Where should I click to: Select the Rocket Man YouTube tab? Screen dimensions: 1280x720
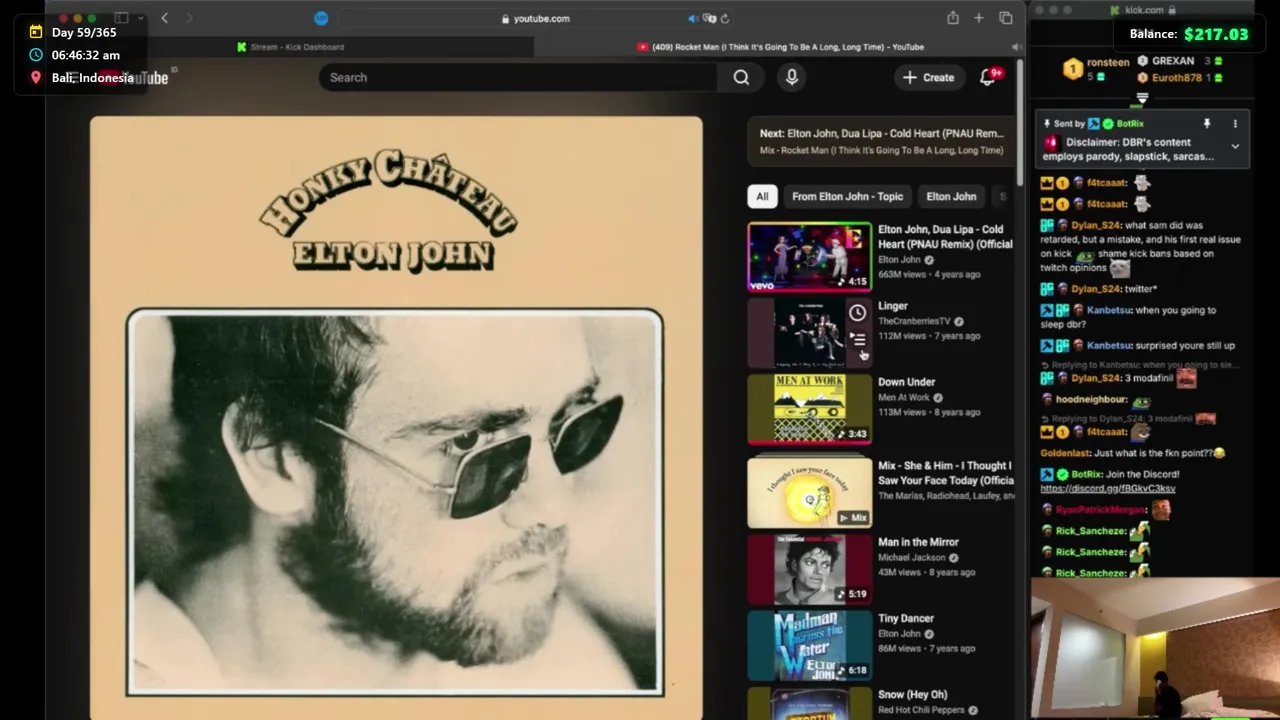point(779,47)
